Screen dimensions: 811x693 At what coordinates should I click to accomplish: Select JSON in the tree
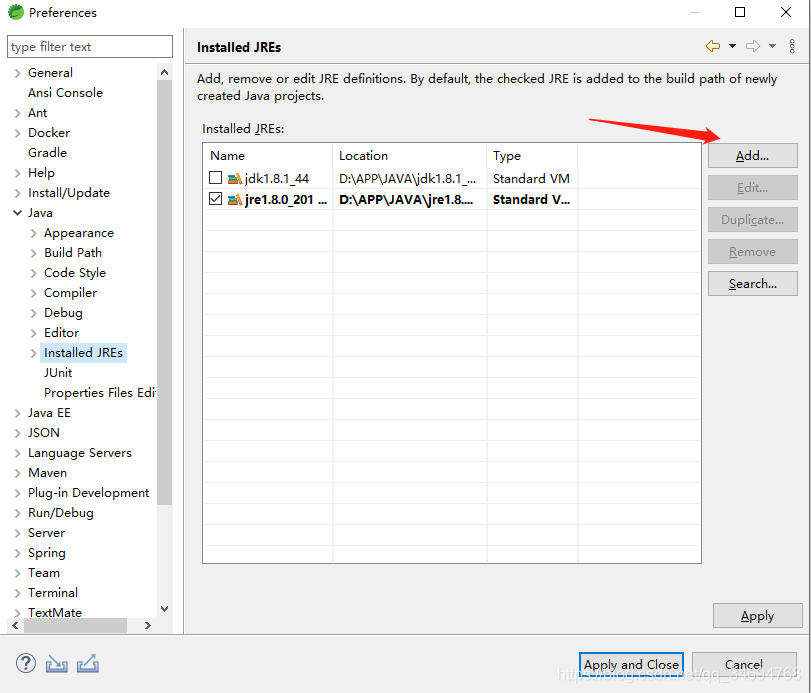[x=44, y=432]
